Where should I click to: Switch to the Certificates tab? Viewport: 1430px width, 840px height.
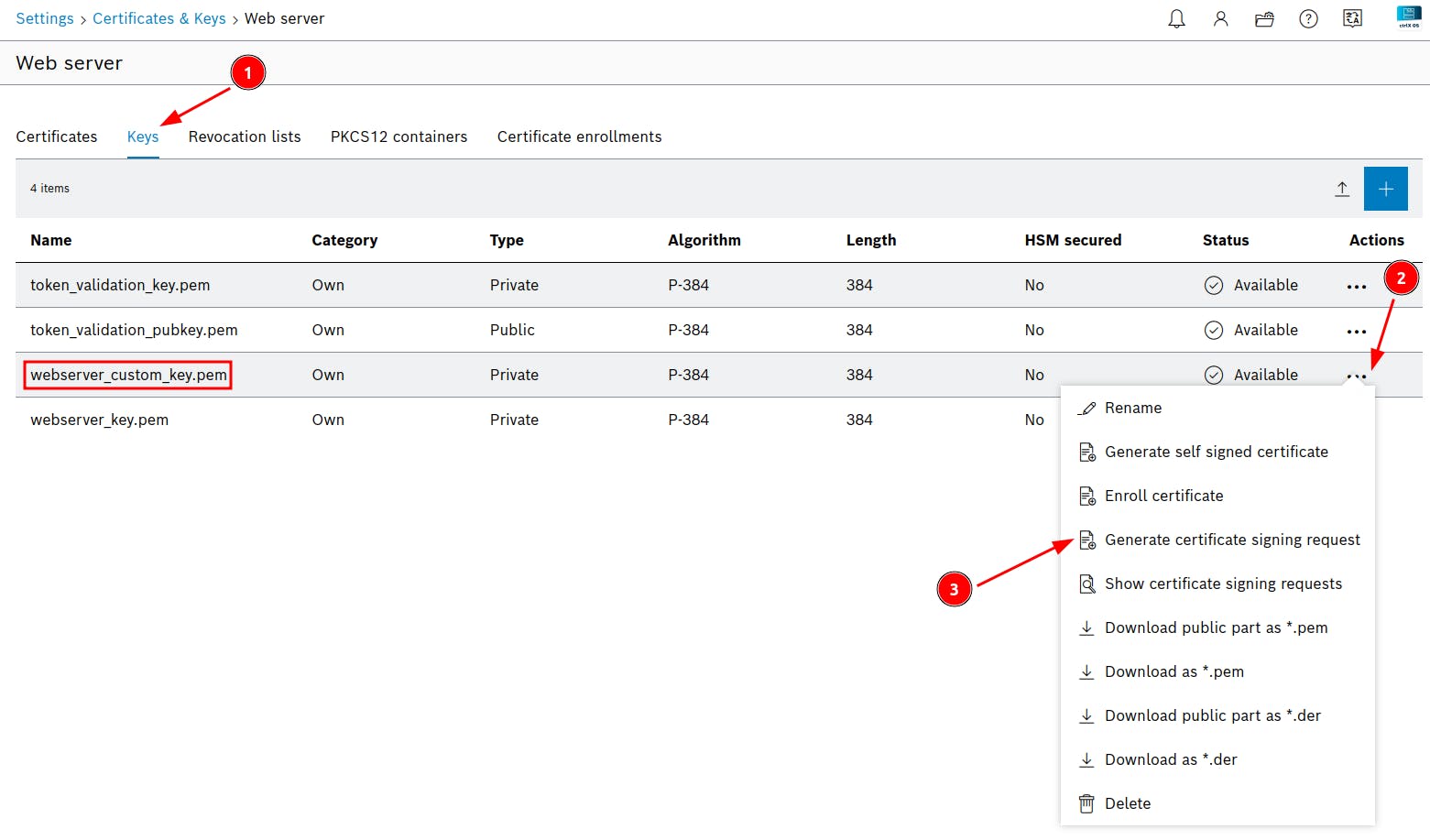[x=57, y=136]
